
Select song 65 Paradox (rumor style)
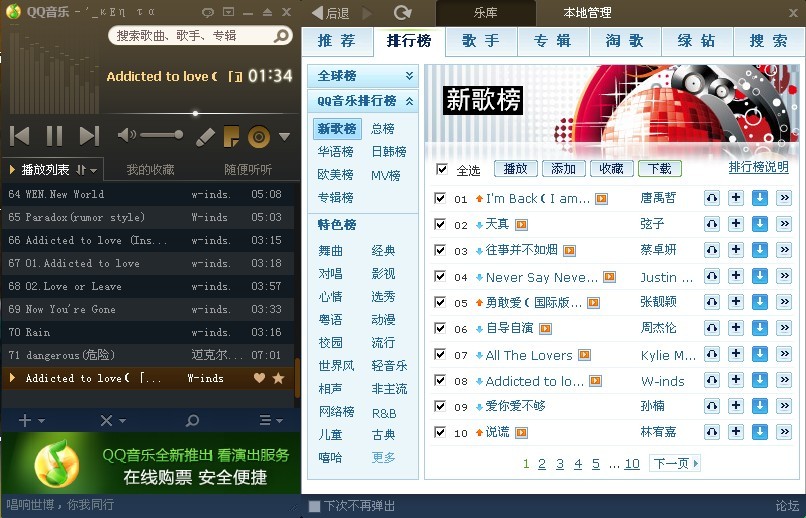point(149,217)
